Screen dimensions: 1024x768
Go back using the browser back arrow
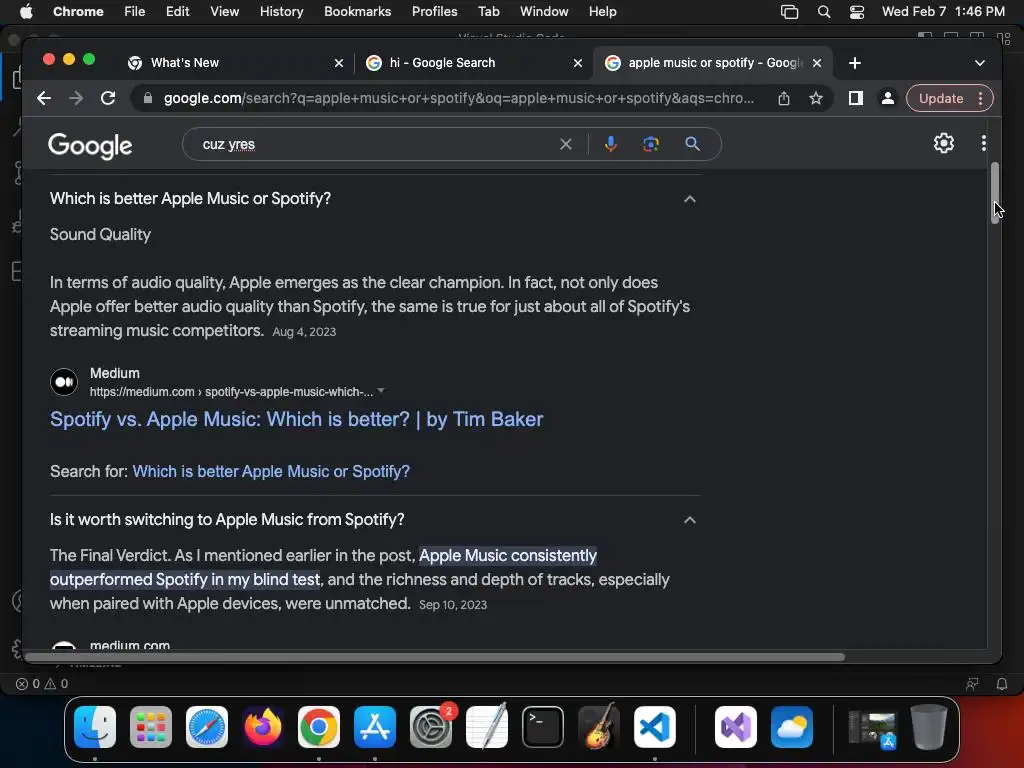pyautogui.click(x=44, y=99)
